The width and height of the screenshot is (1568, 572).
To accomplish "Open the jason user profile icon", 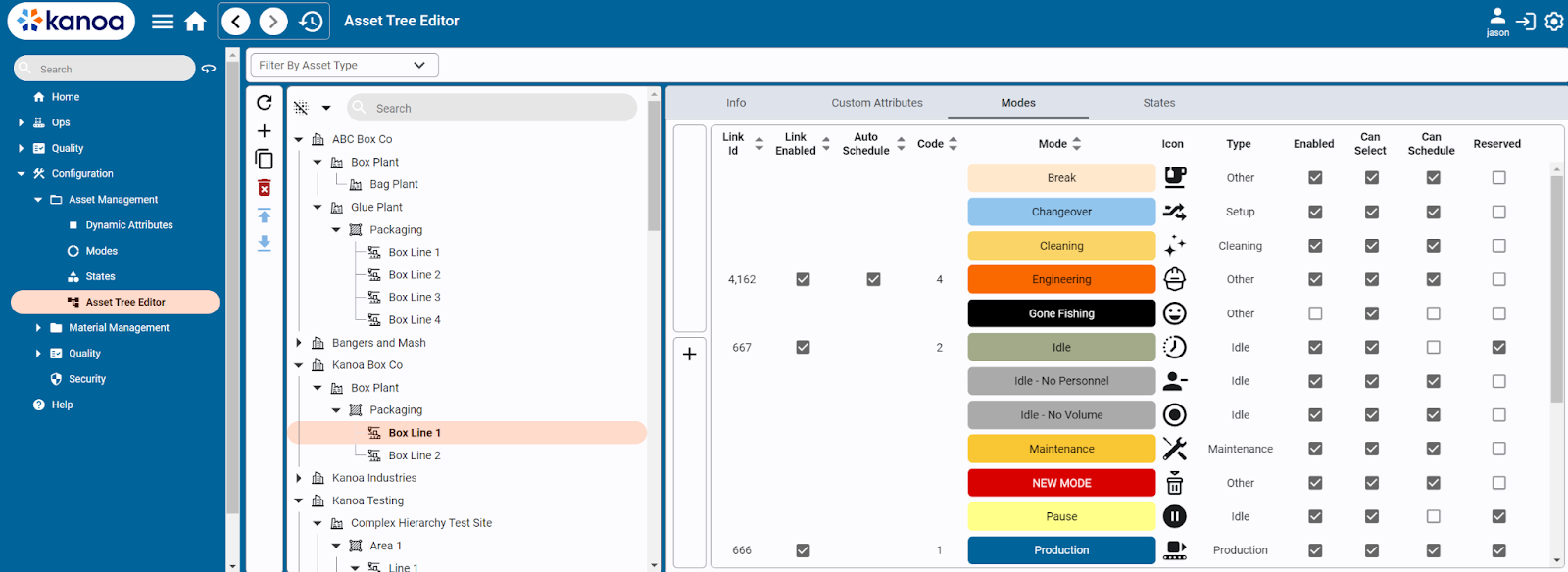I will 1497,22.
